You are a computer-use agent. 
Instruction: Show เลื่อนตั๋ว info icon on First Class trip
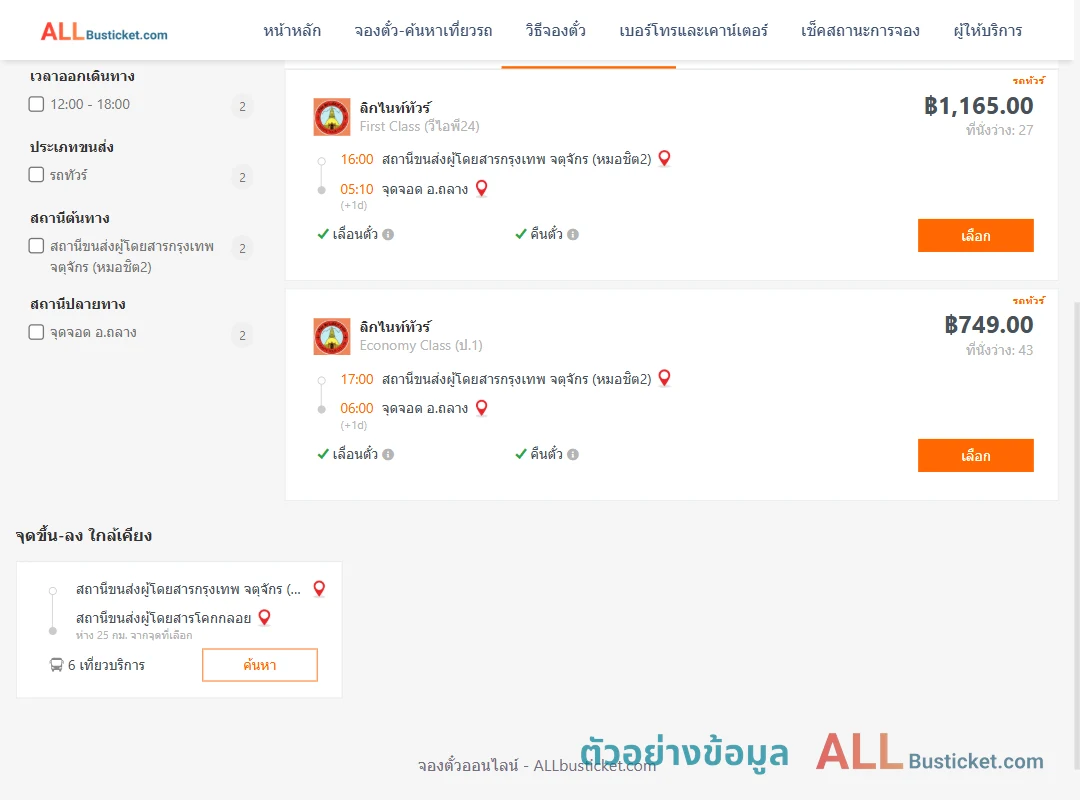(x=388, y=234)
